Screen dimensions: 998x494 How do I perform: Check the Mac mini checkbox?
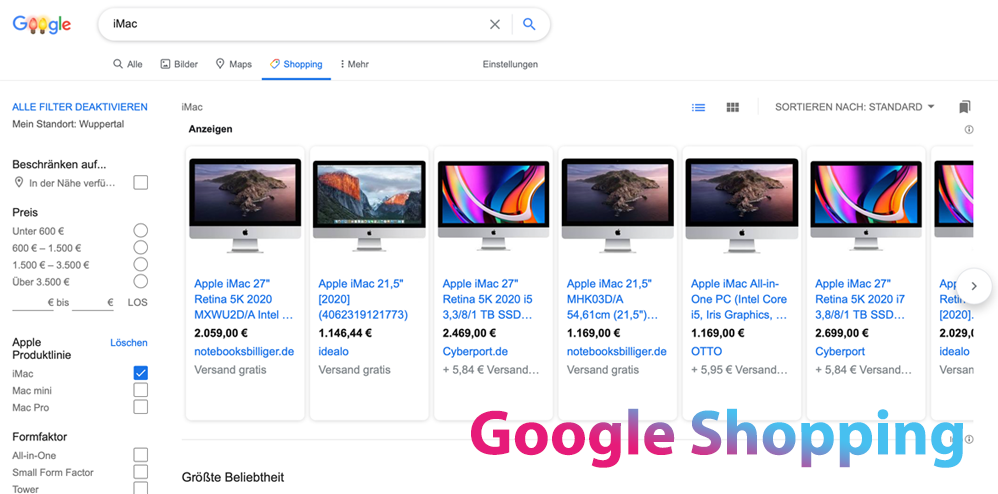pos(141,390)
